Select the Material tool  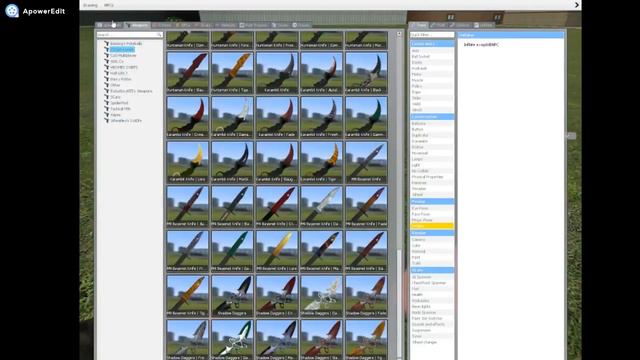click(x=432, y=251)
